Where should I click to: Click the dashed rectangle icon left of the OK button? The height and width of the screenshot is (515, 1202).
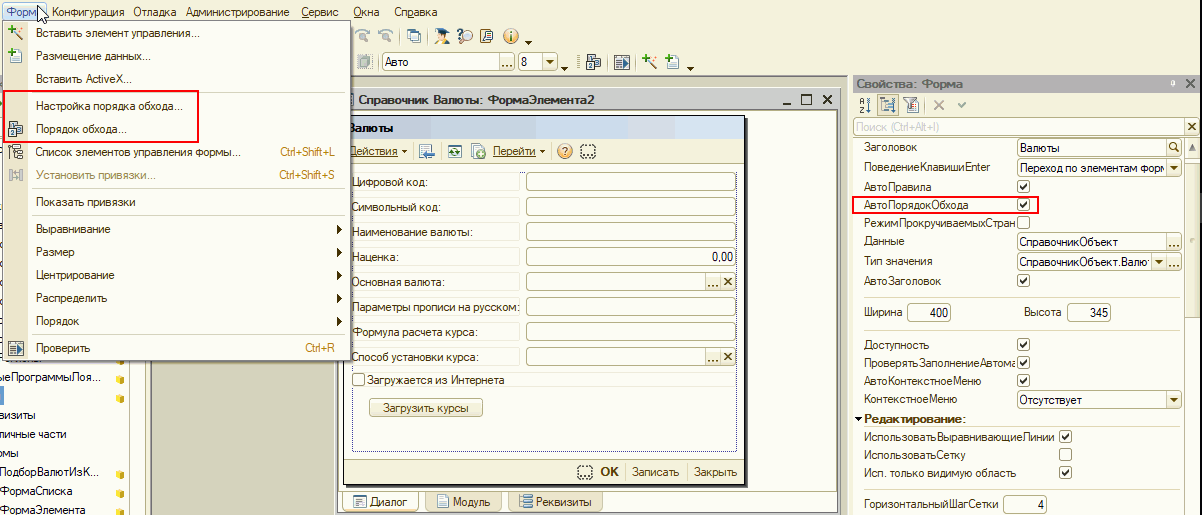(585, 472)
